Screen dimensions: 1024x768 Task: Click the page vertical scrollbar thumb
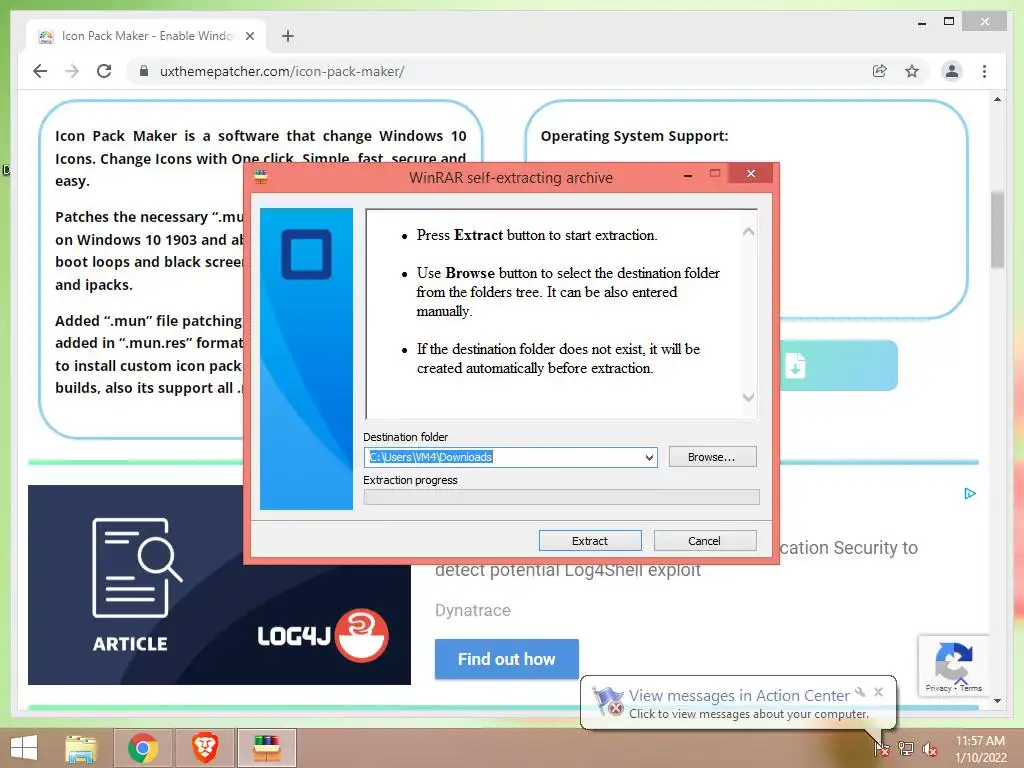[997, 229]
